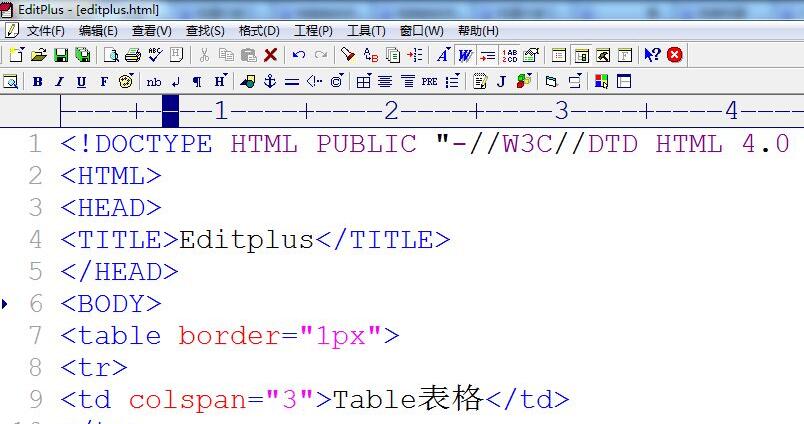This screenshot has height=424, width=804.
Task: Open the List tag dropdown
Action: (x=452, y=82)
